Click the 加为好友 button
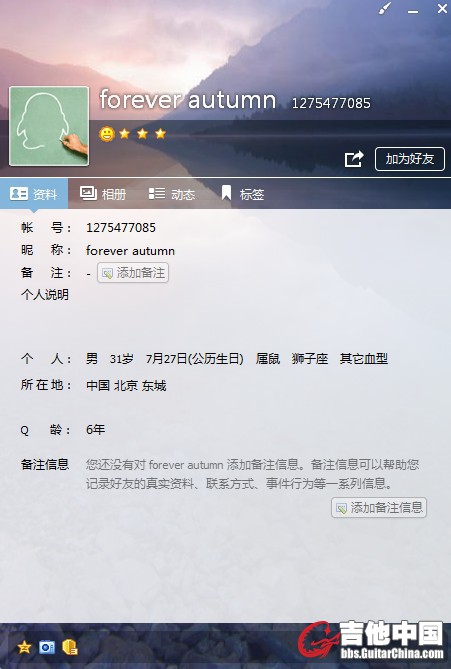The image size is (451, 669). [x=410, y=159]
